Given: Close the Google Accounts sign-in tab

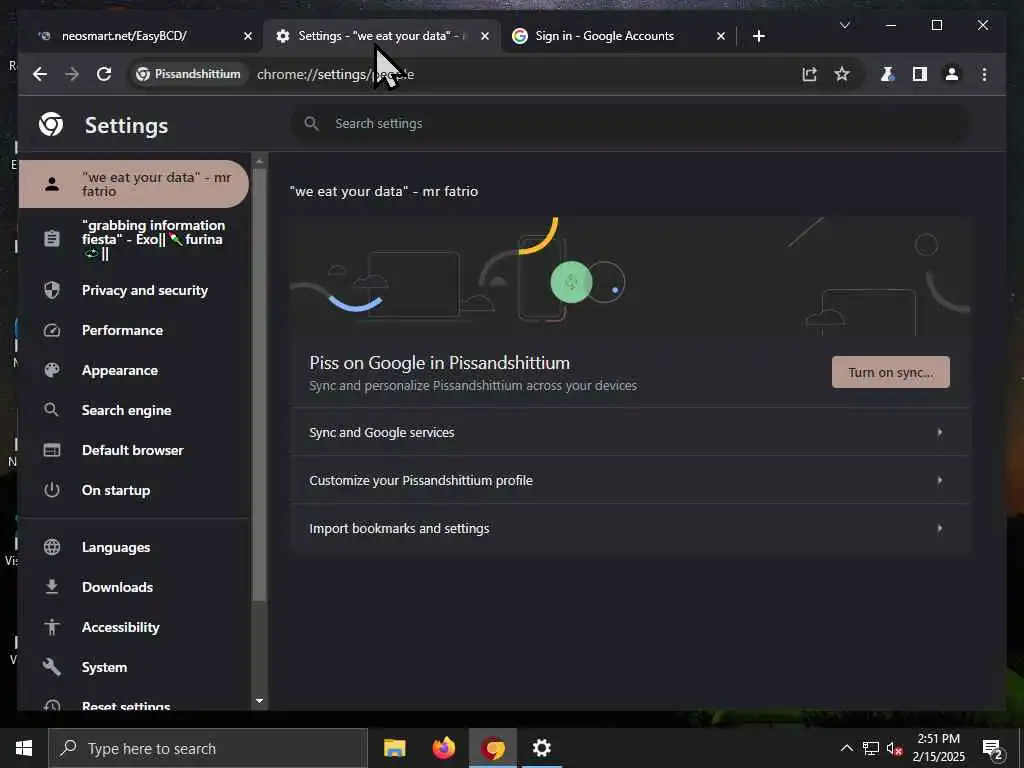Looking at the screenshot, I should pos(720,36).
